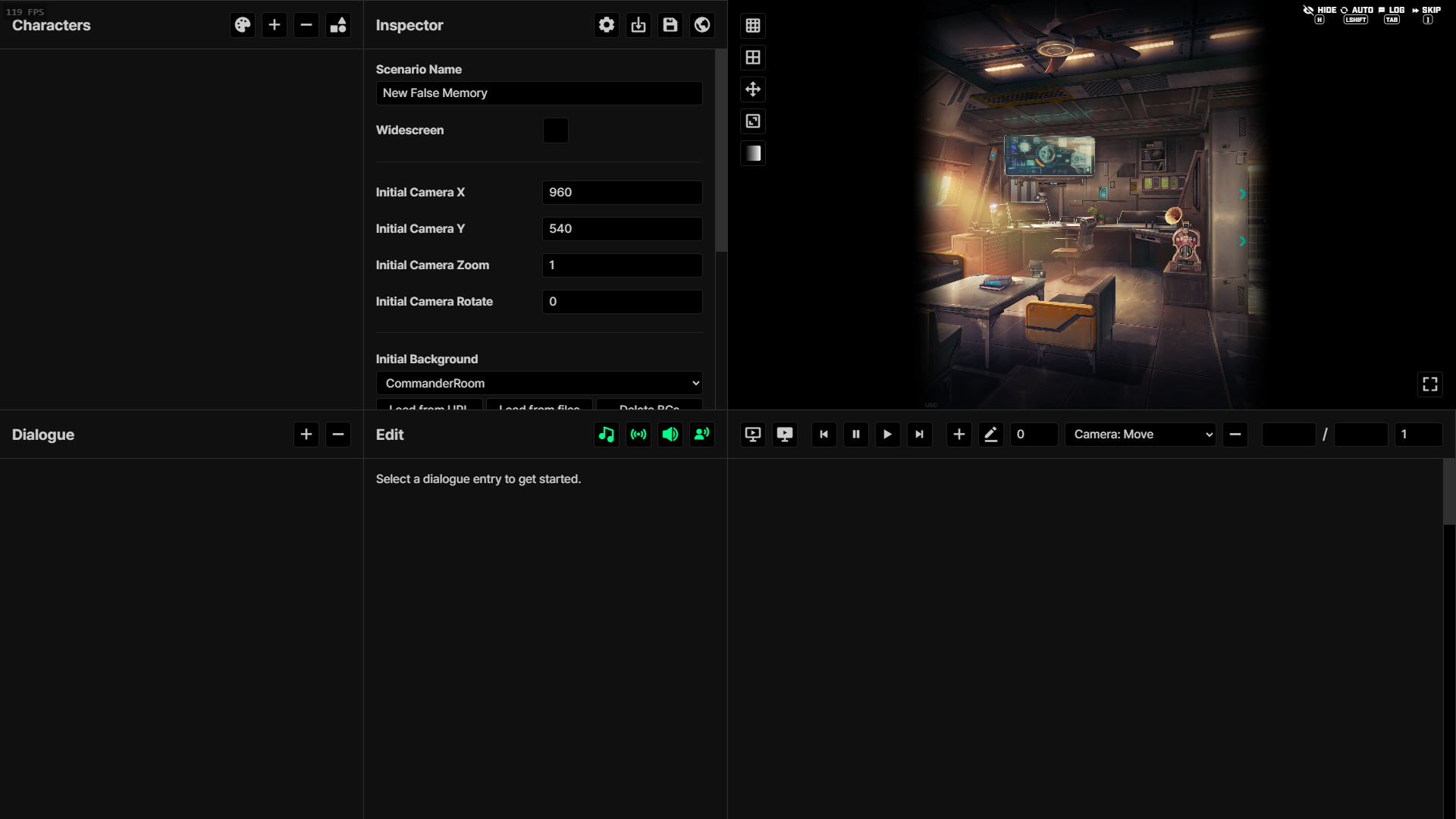
Task: Open the Camera: Move dropdown
Action: click(1141, 435)
